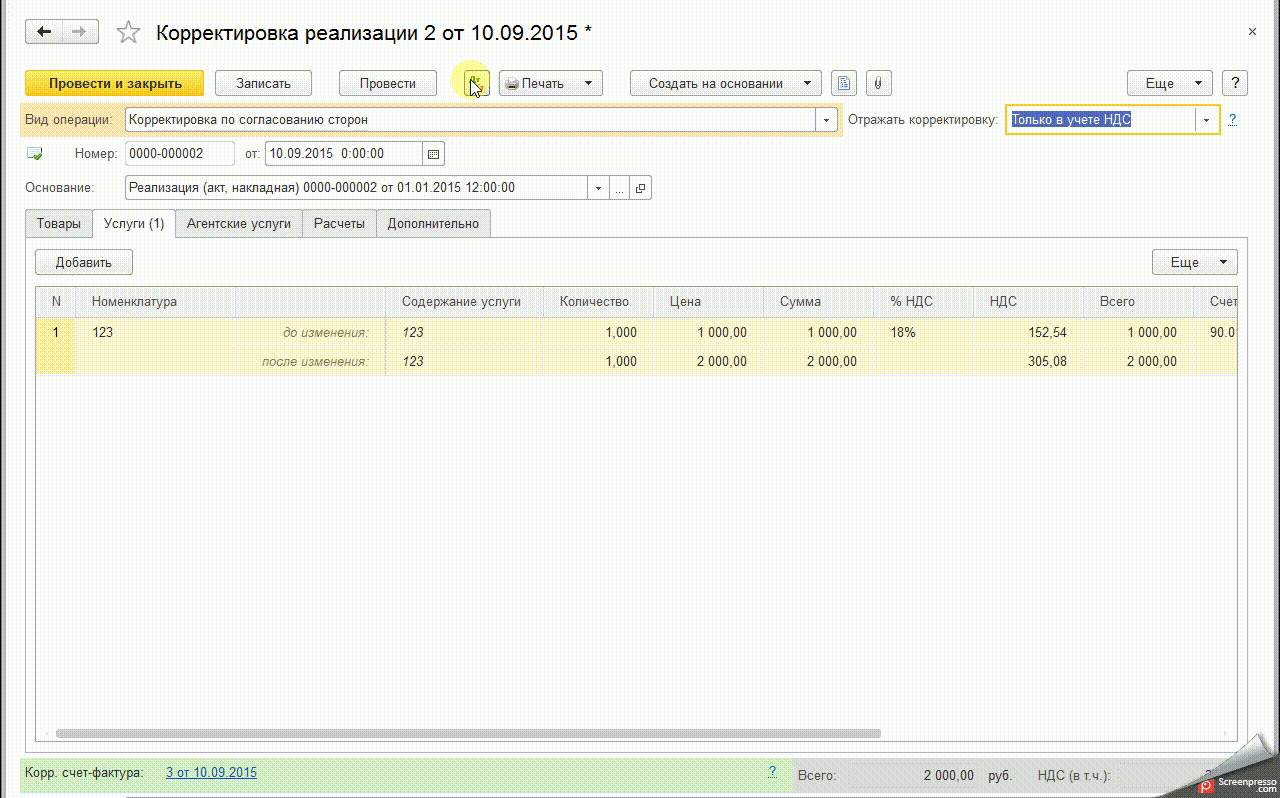Image resolution: width=1280 pixels, height=798 pixels.
Task: Click into the date field 10.09.2015 0:00:00
Action: pyautogui.click(x=344, y=154)
